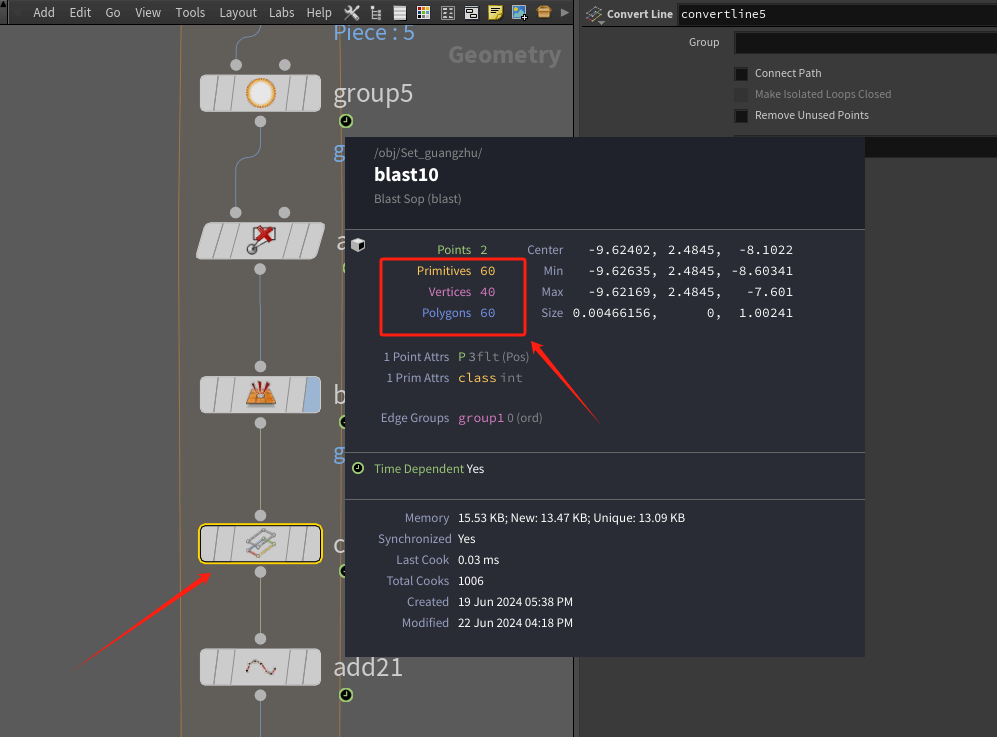Enable the Remove Unused Points checkbox

point(741,116)
